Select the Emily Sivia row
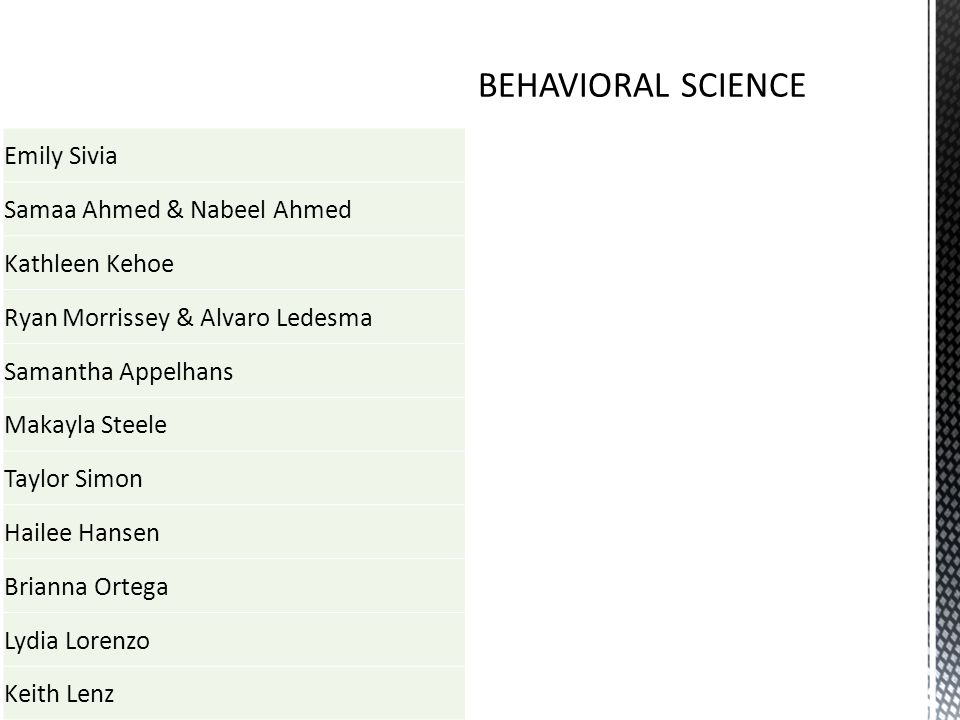The image size is (960, 720). [234, 156]
